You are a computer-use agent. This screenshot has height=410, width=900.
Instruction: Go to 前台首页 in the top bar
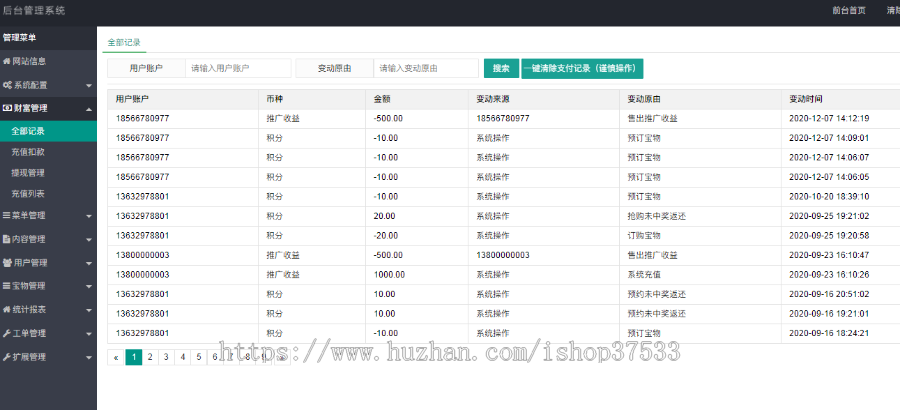tap(849, 10)
